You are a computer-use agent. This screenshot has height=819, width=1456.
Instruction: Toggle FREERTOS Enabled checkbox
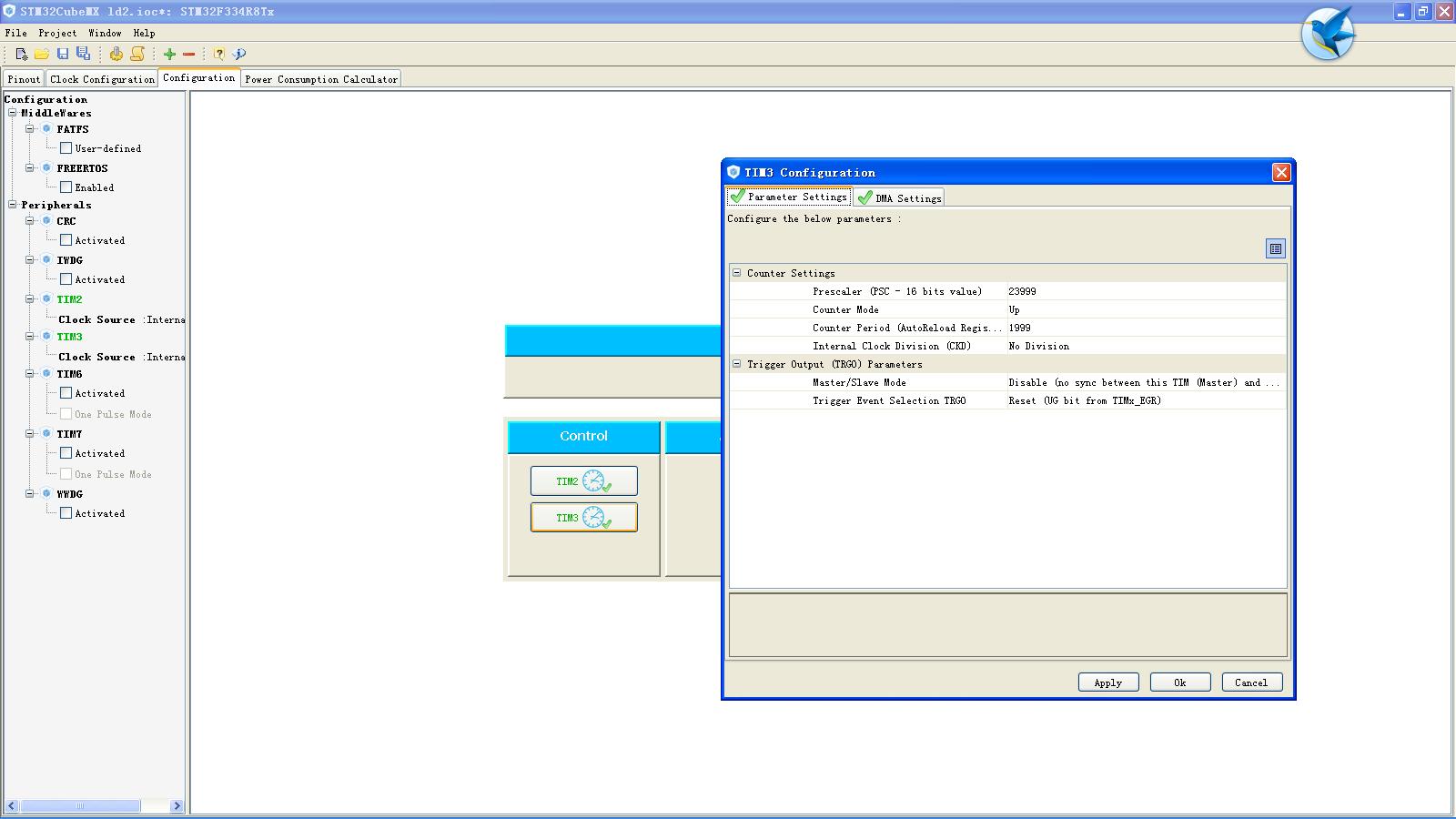(66, 187)
